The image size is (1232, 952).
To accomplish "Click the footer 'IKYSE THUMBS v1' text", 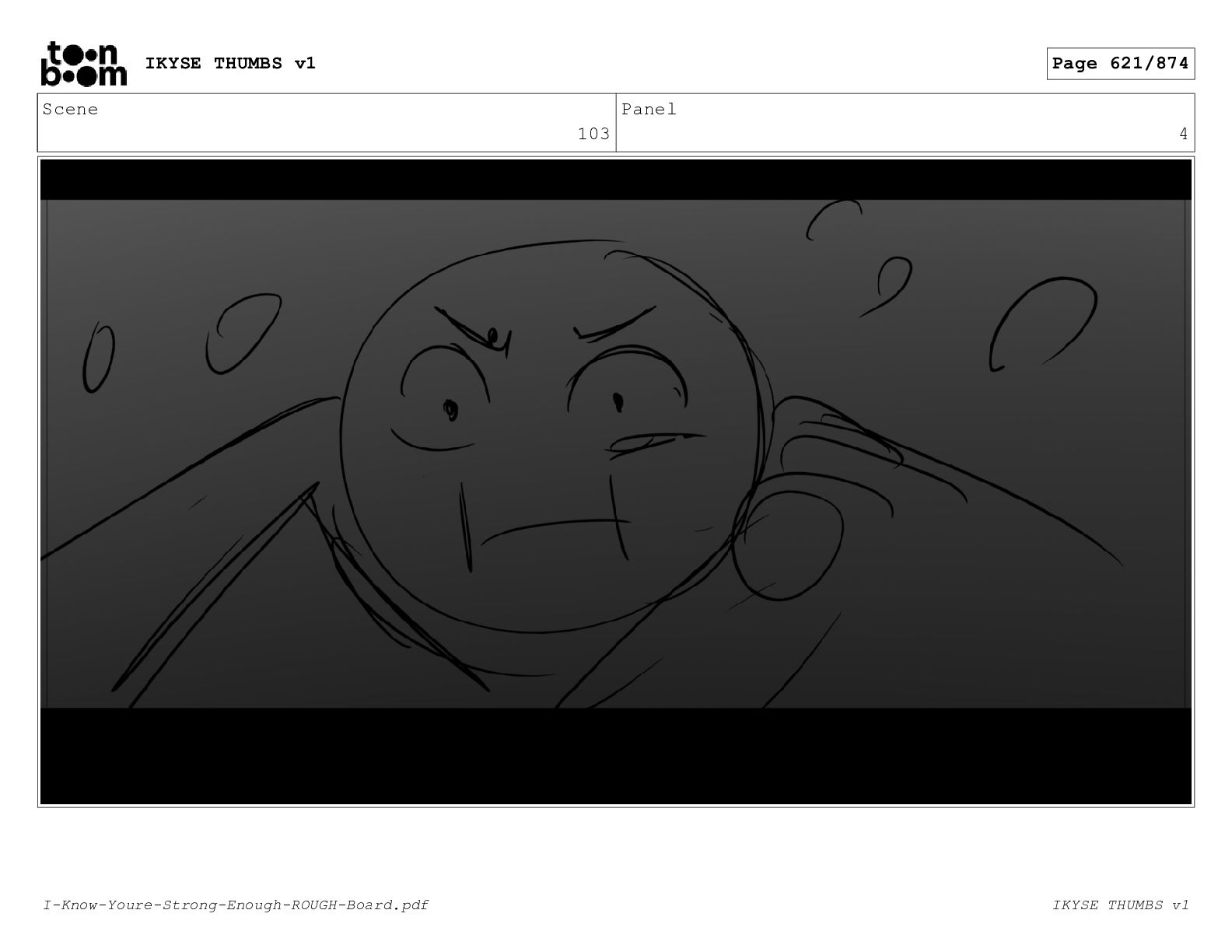I will 1121,905.
